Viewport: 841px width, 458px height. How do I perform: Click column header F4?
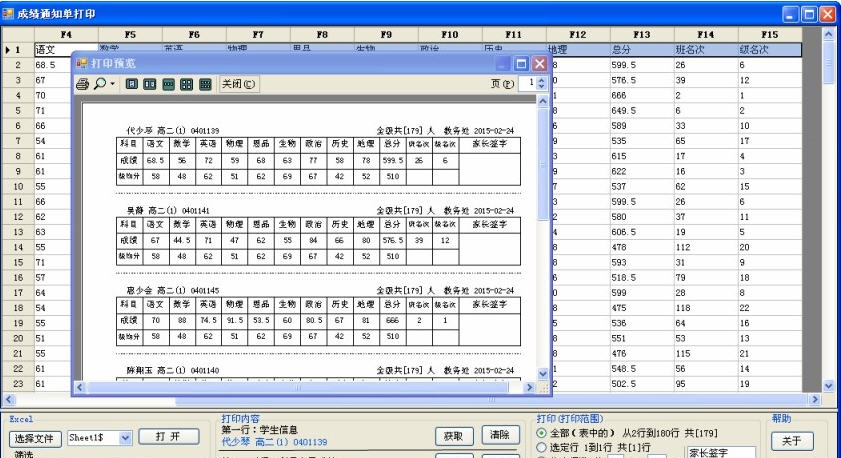point(66,34)
